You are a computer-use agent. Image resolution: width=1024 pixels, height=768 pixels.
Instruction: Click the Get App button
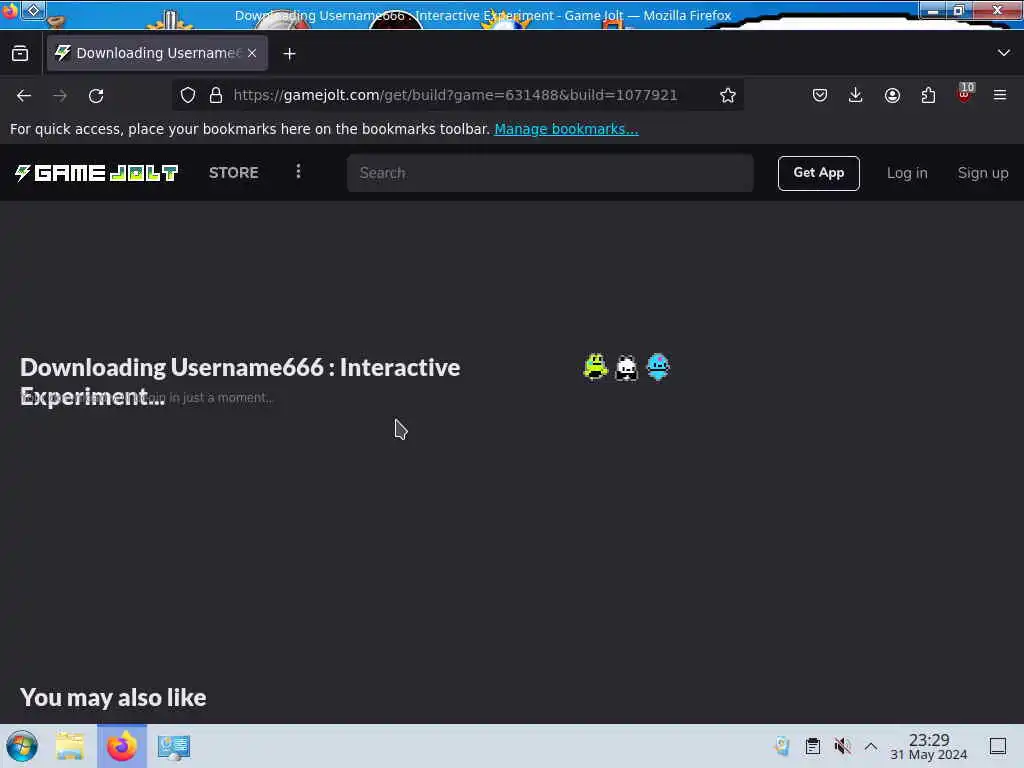point(818,173)
